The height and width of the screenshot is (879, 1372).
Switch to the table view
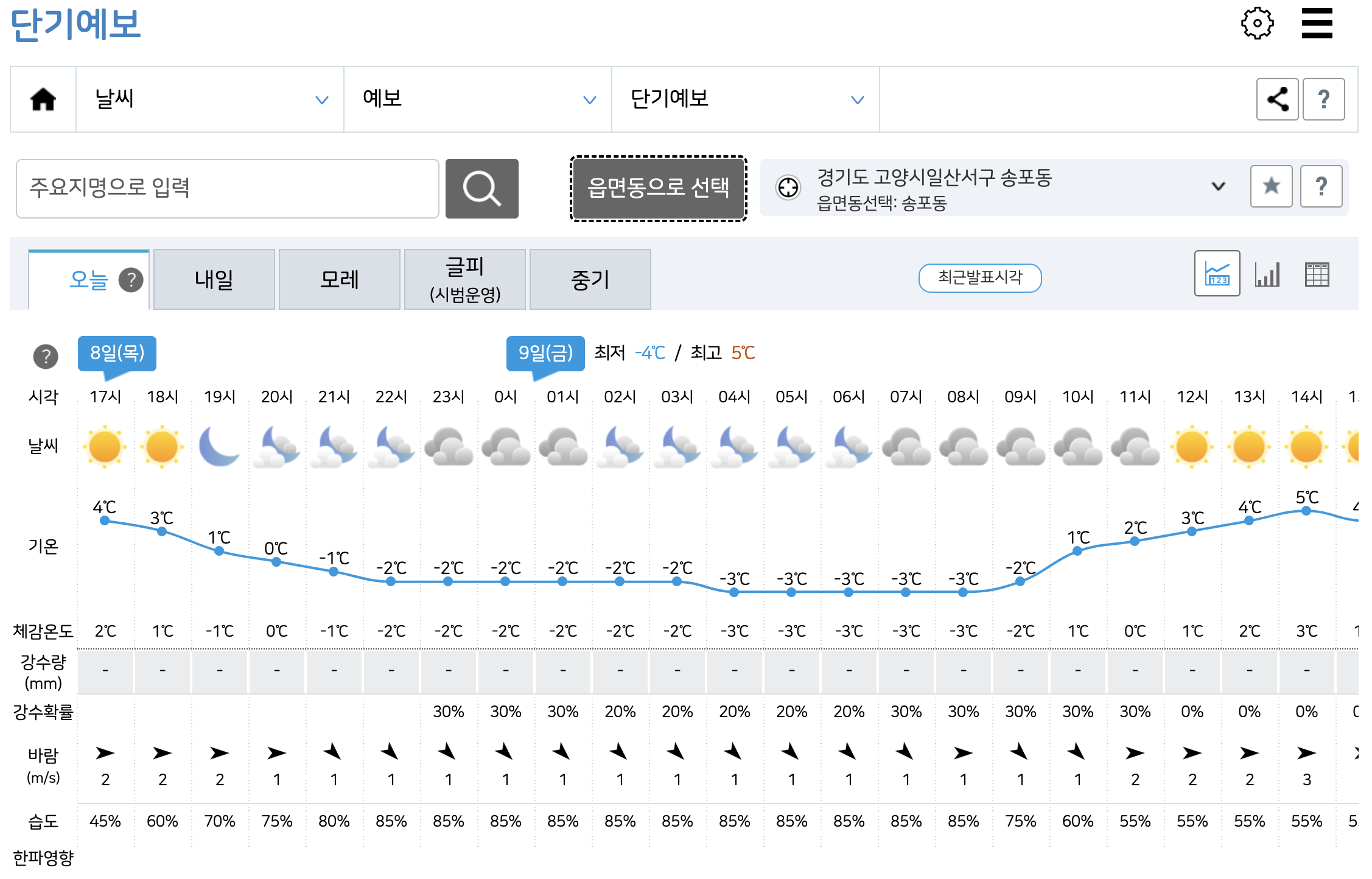1316,275
